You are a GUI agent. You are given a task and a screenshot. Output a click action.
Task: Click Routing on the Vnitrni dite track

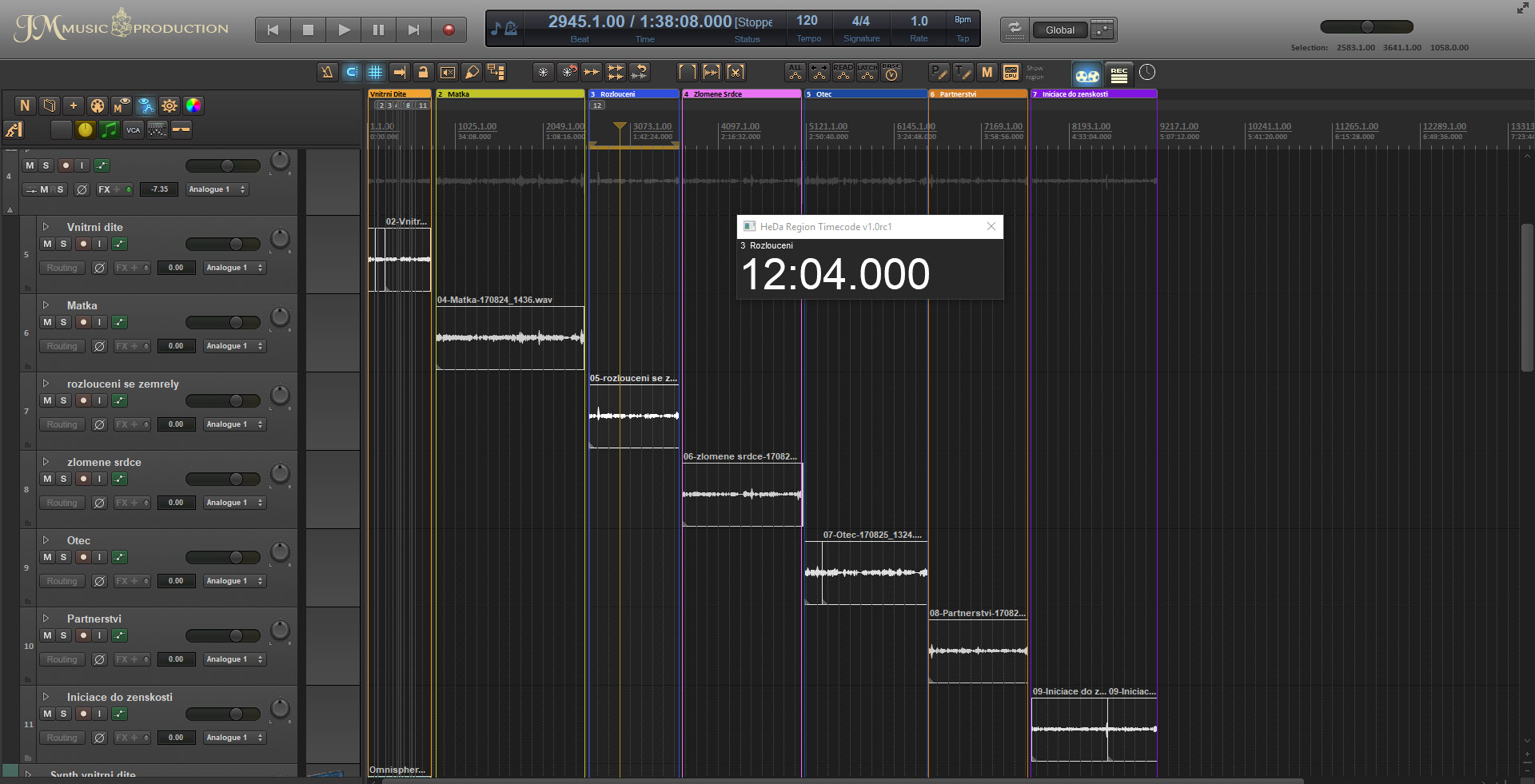[x=62, y=268]
